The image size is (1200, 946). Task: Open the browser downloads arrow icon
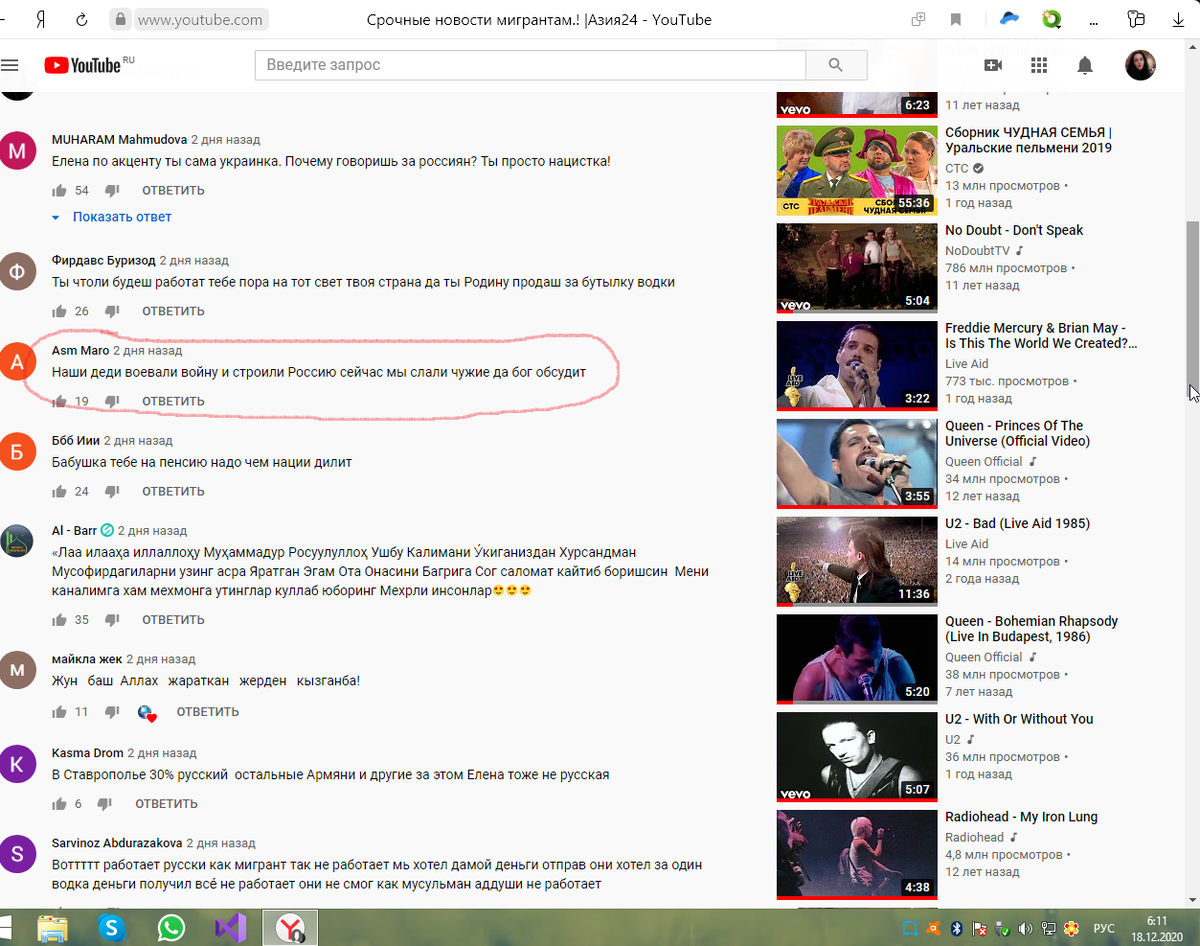click(1179, 19)
